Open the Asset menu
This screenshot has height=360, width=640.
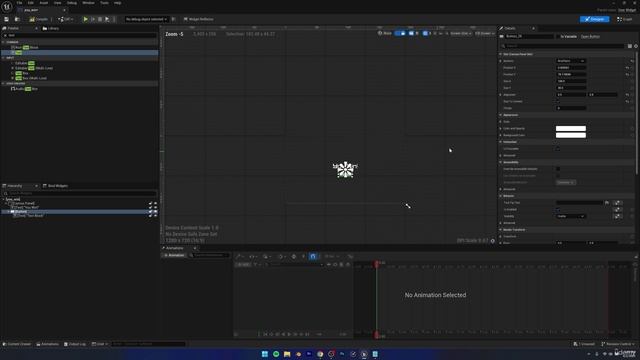[44, 3]
